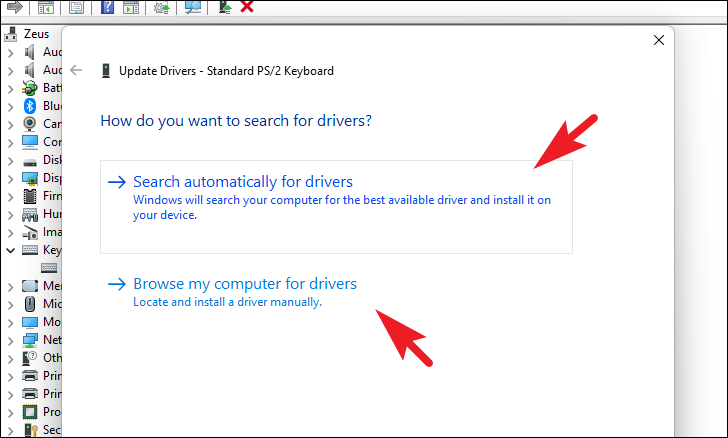Click the update driver gear icon
This screenshot has width=728, height=438.
pyautogui.click(x=161, y=7)
